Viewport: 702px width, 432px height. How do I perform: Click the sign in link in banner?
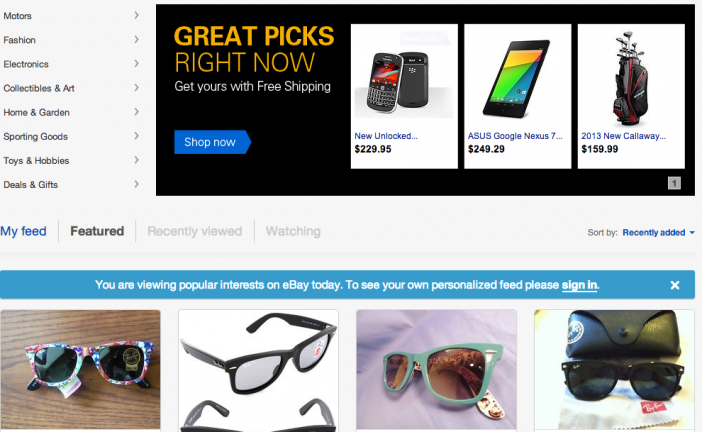pos(579,285)
